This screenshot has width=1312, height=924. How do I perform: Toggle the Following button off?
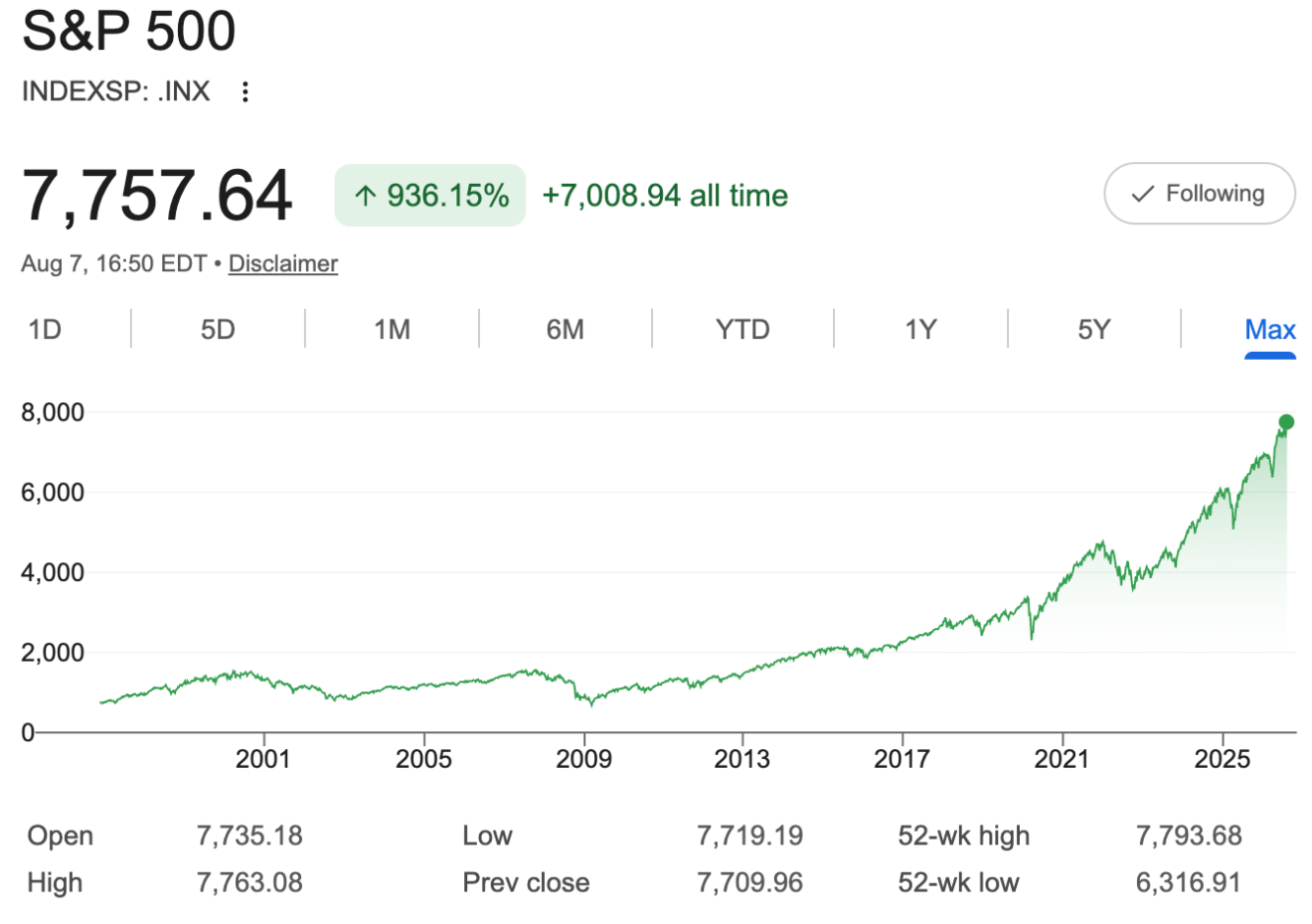(1200, 194)
